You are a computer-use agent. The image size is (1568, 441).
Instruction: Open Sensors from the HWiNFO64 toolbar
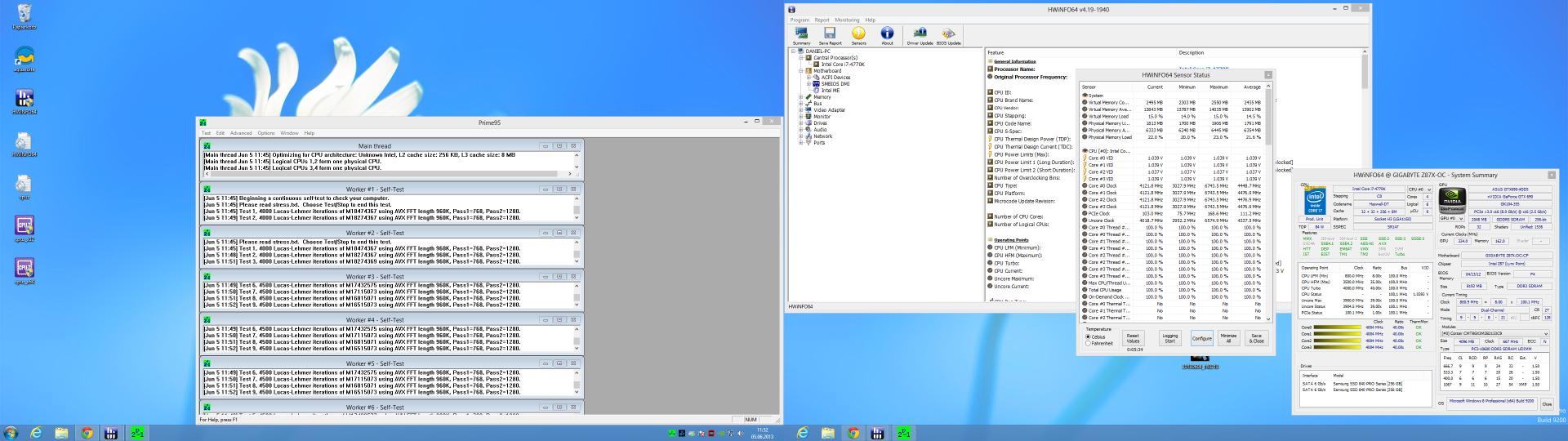(858, 35)
